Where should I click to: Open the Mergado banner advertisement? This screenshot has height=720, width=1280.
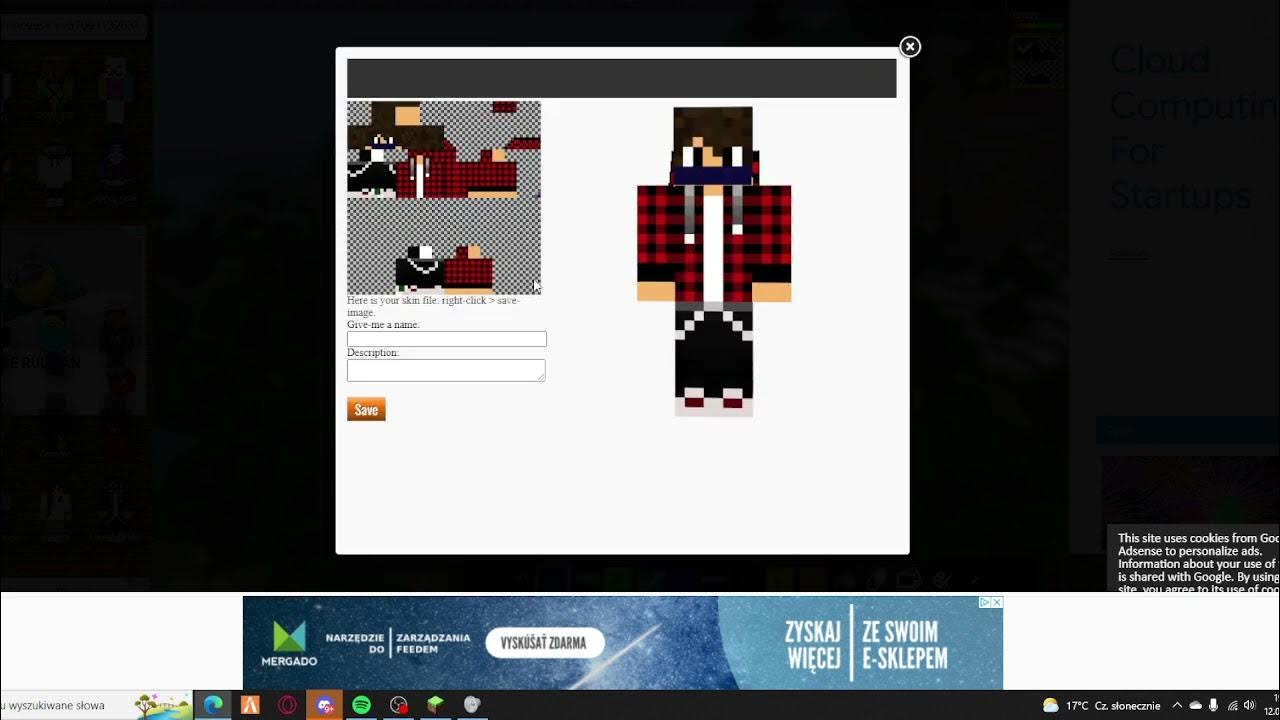click(622, 643)
